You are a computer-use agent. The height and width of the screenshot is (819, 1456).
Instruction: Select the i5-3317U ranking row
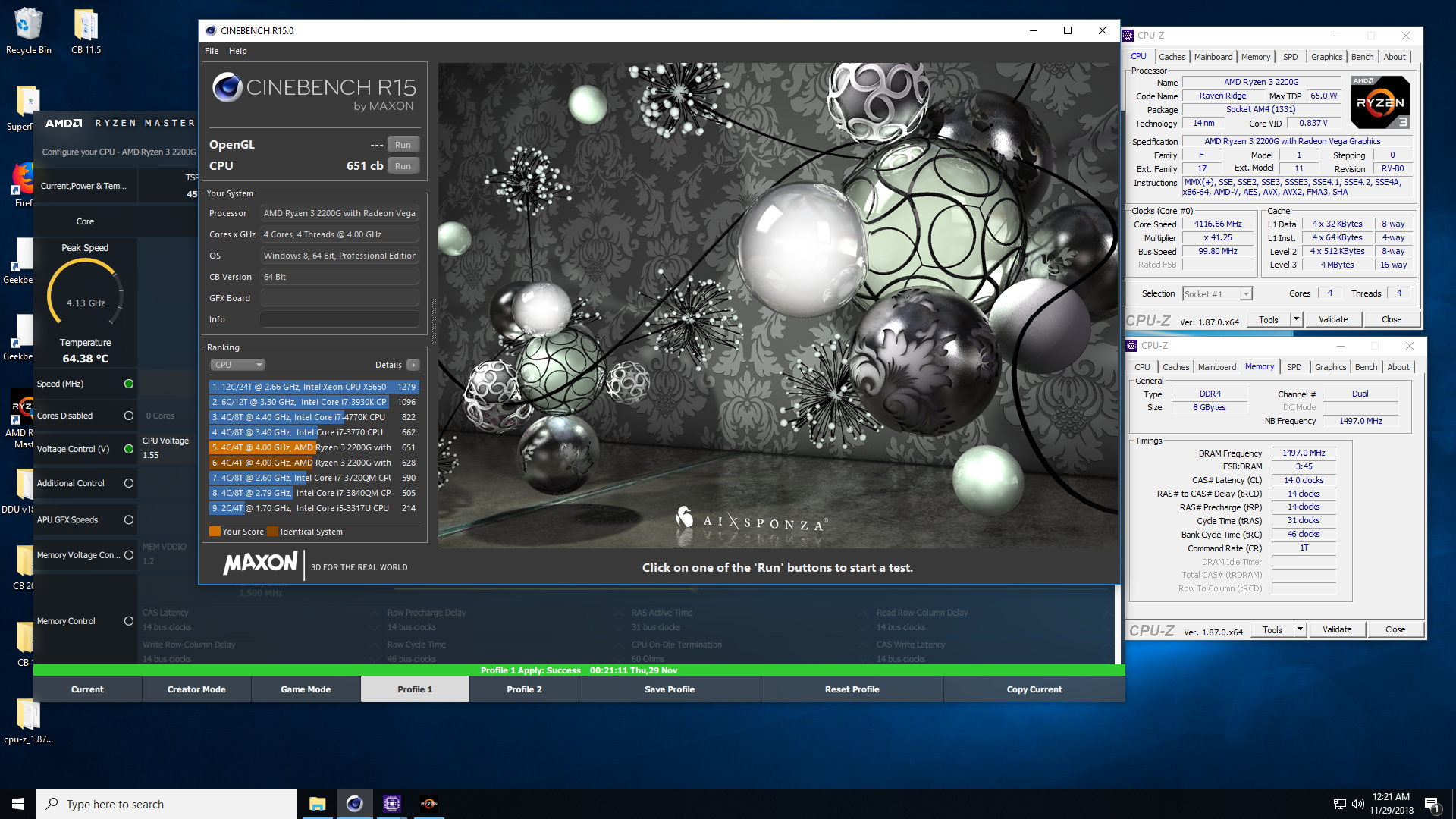[x=314, y=508]
